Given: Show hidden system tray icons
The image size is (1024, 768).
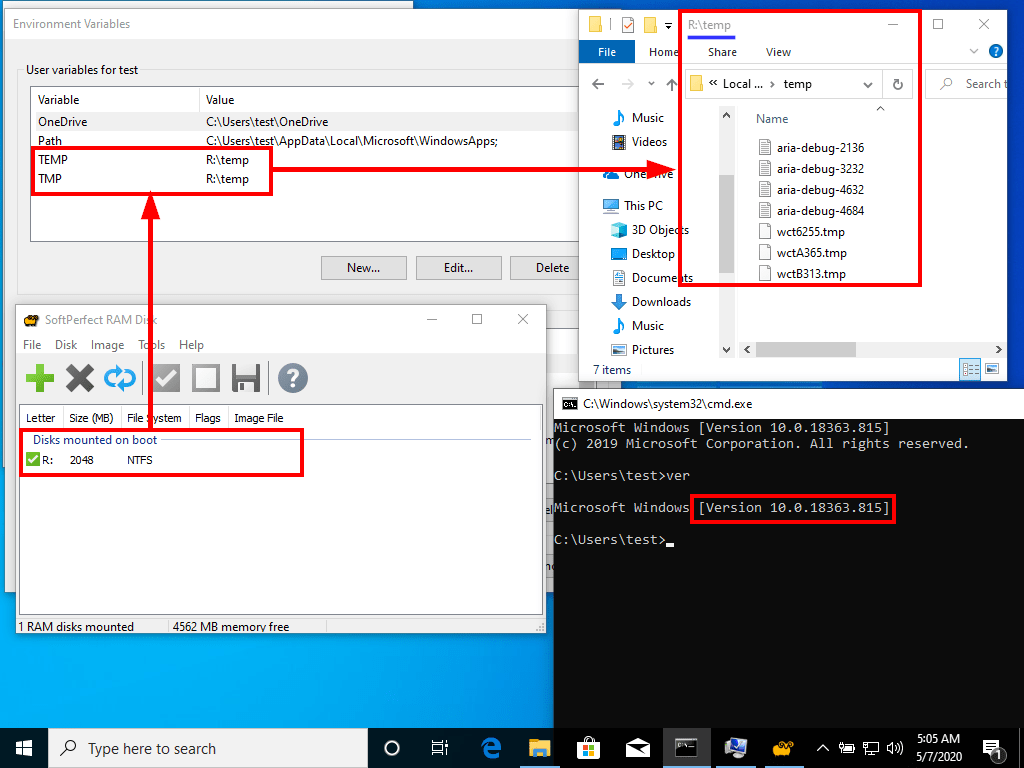Looking at the screenshot, I should [x=823, y=748].
